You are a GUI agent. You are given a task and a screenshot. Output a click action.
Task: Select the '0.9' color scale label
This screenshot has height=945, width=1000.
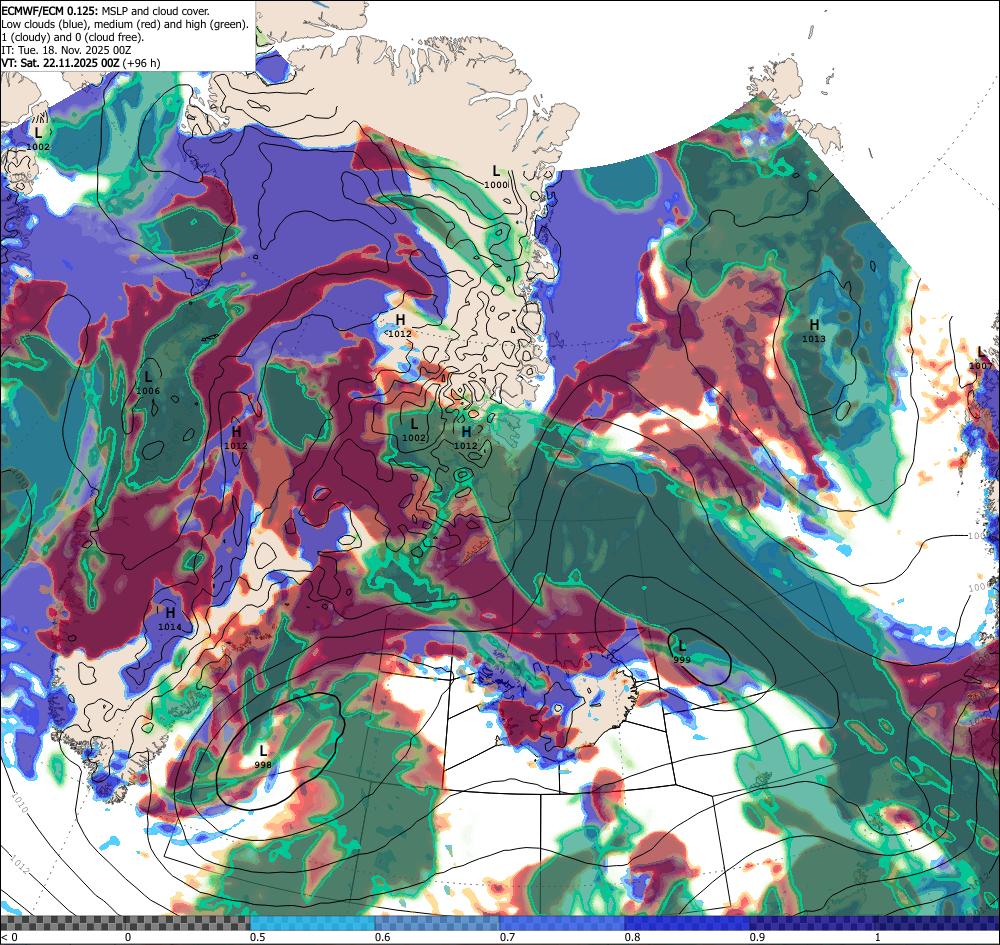757,937
